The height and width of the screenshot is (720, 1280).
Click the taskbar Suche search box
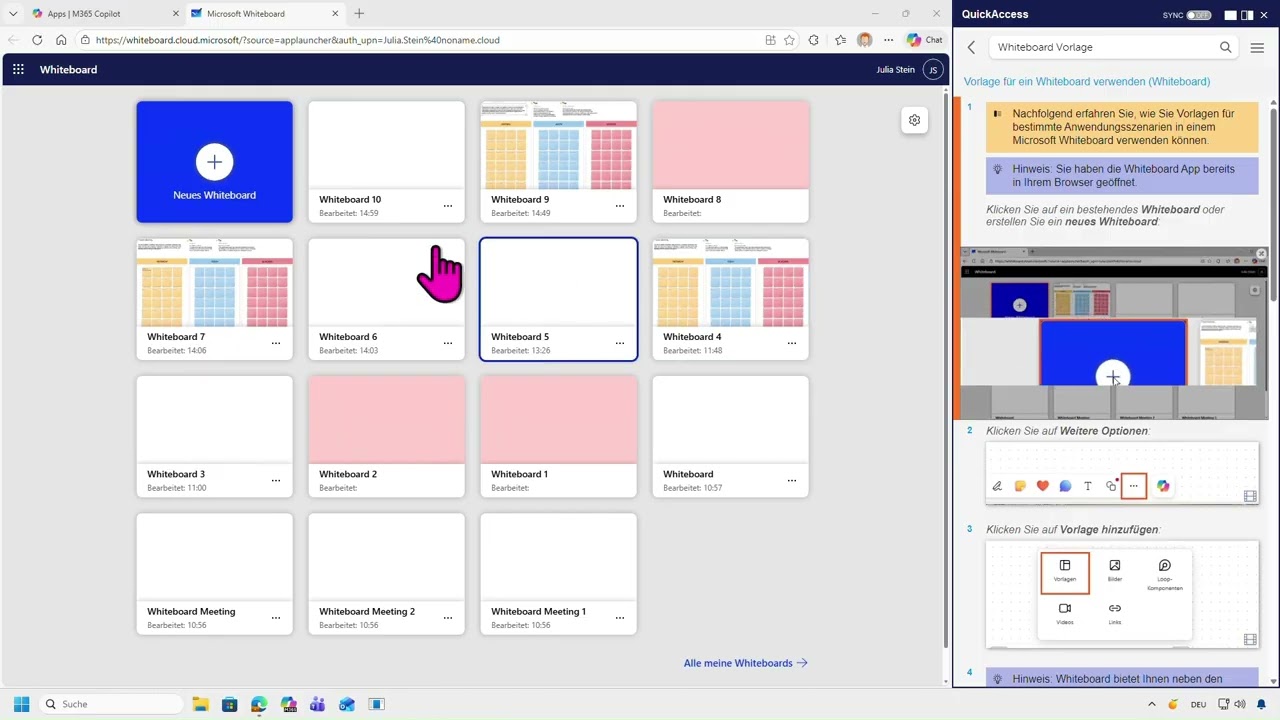(110, 704)
